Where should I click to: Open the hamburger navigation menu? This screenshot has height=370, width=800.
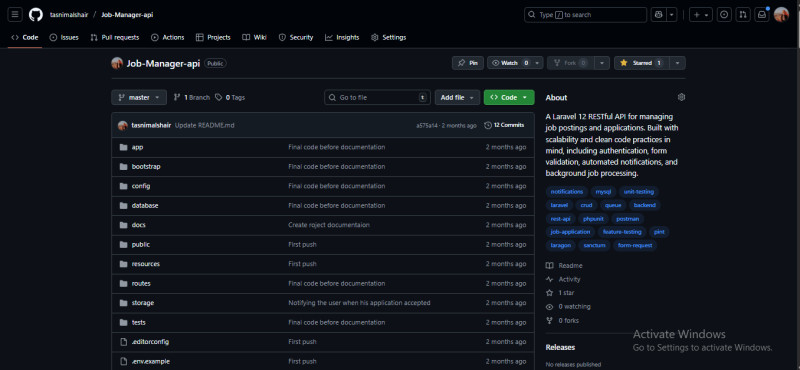tap(15, 15)
